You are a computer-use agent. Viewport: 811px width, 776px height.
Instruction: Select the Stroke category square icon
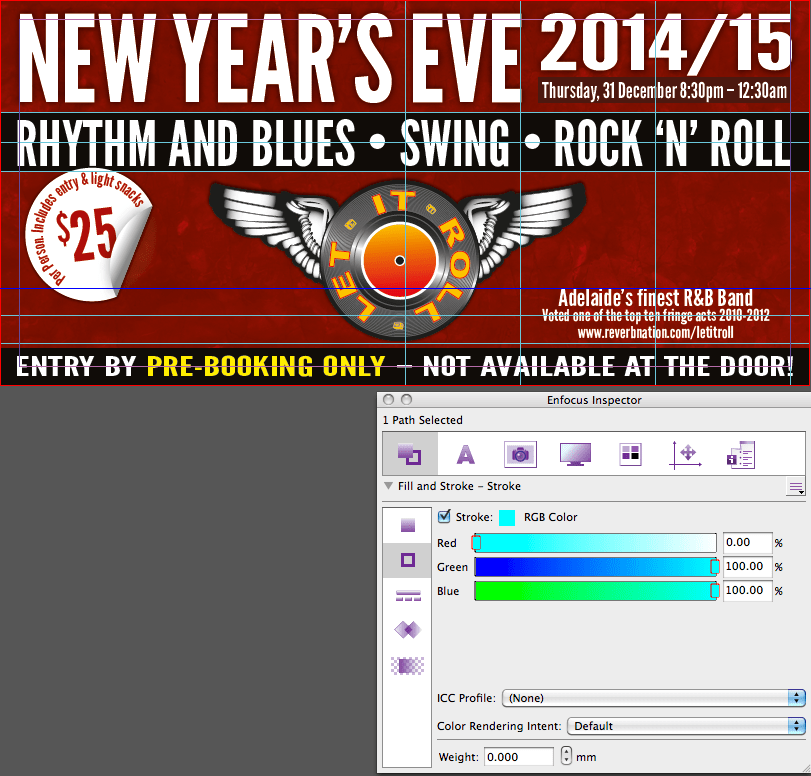coord(408,560)
